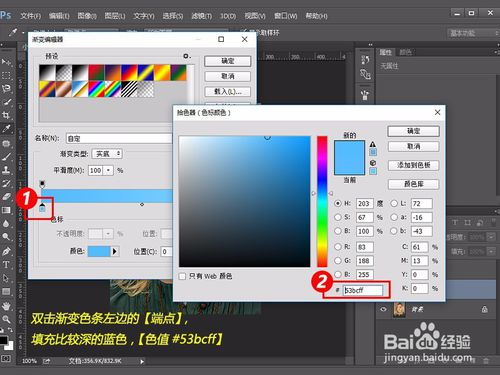The image size is (500, 375).
Task: Toggle visibility of the 背景 layer
Action: pyautogui.click(x=383, y=309)
